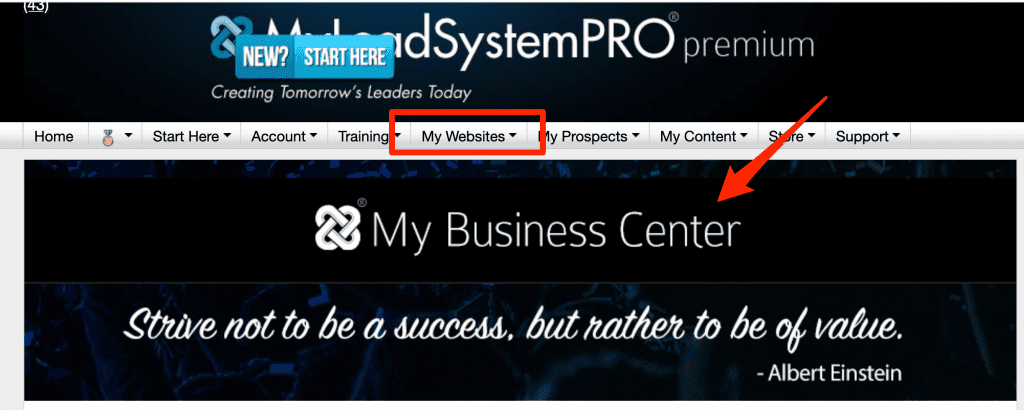Expand the Account dropdown menu

click(284, 136)
